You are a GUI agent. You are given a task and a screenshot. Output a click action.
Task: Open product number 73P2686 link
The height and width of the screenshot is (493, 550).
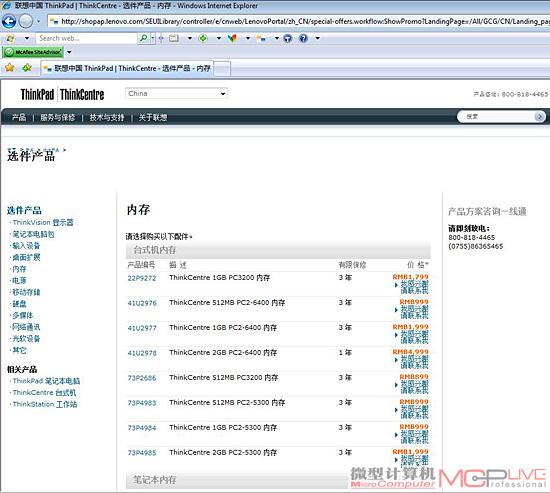pos(142,378)
